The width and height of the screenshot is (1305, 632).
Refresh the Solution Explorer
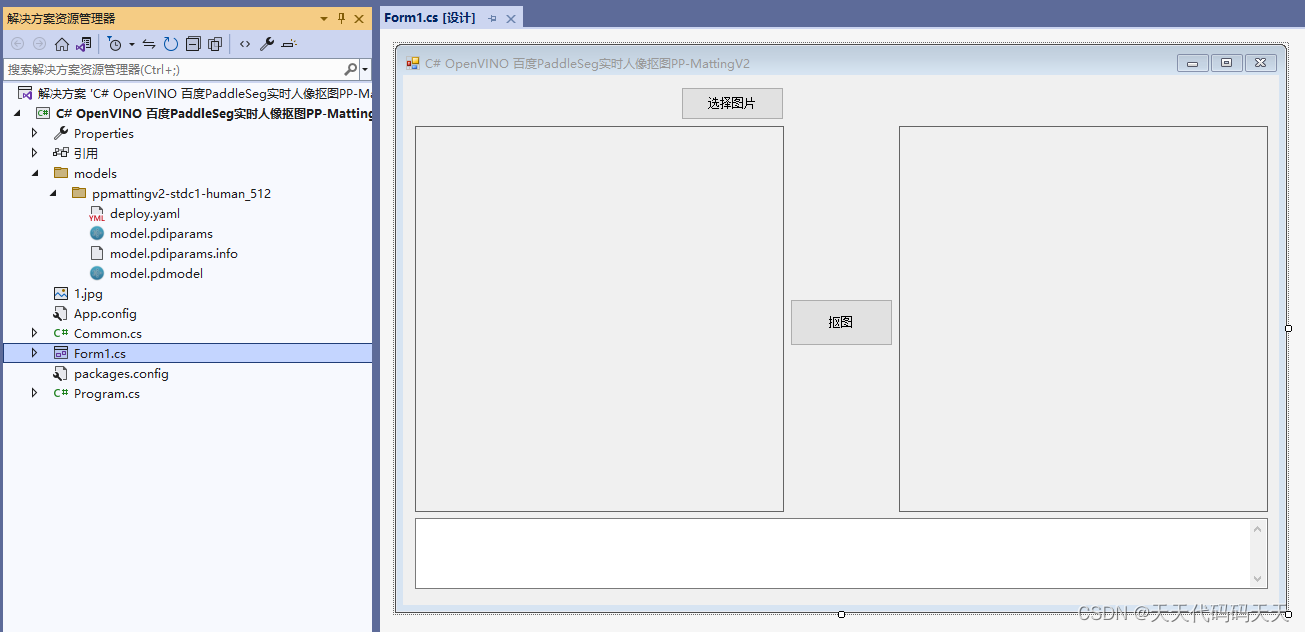click(x=171, y=44)
